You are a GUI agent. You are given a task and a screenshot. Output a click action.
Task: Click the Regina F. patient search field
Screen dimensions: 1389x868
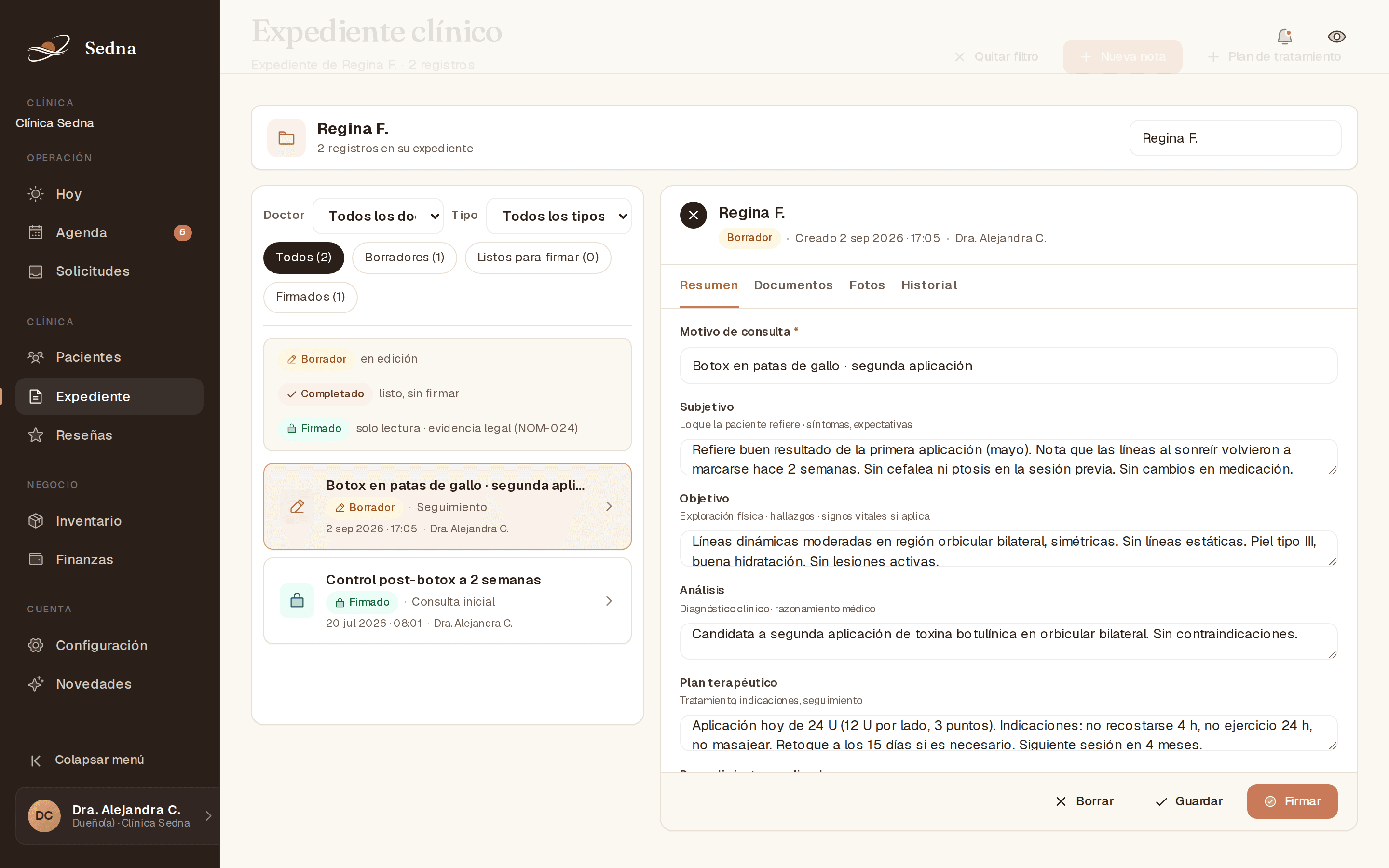pyautogui.click(x=1235, y=138)
